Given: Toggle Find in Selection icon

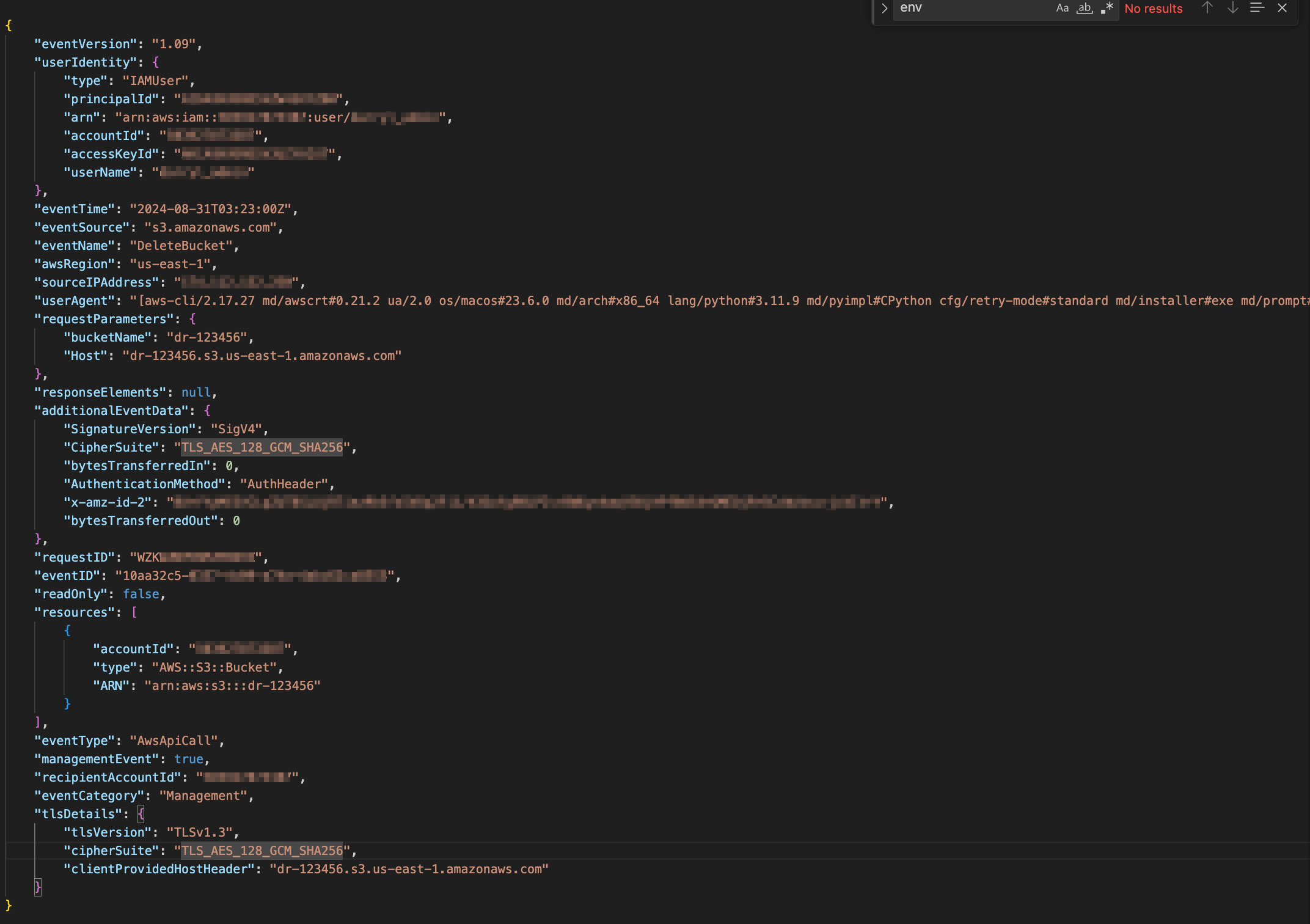Looking at the screenshot, I should click(x=1257, y=8).
